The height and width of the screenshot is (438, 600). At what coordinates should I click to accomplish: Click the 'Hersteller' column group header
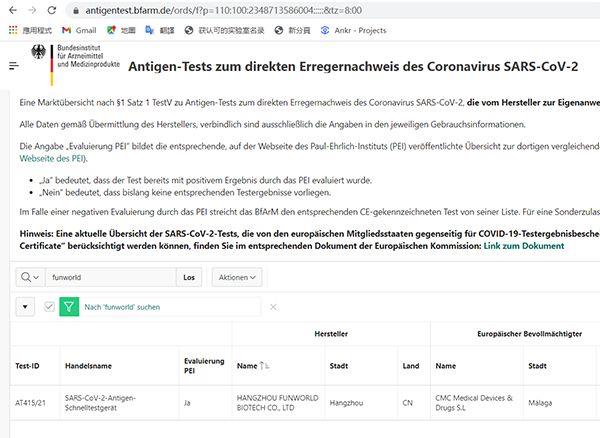tap(331, 334)
